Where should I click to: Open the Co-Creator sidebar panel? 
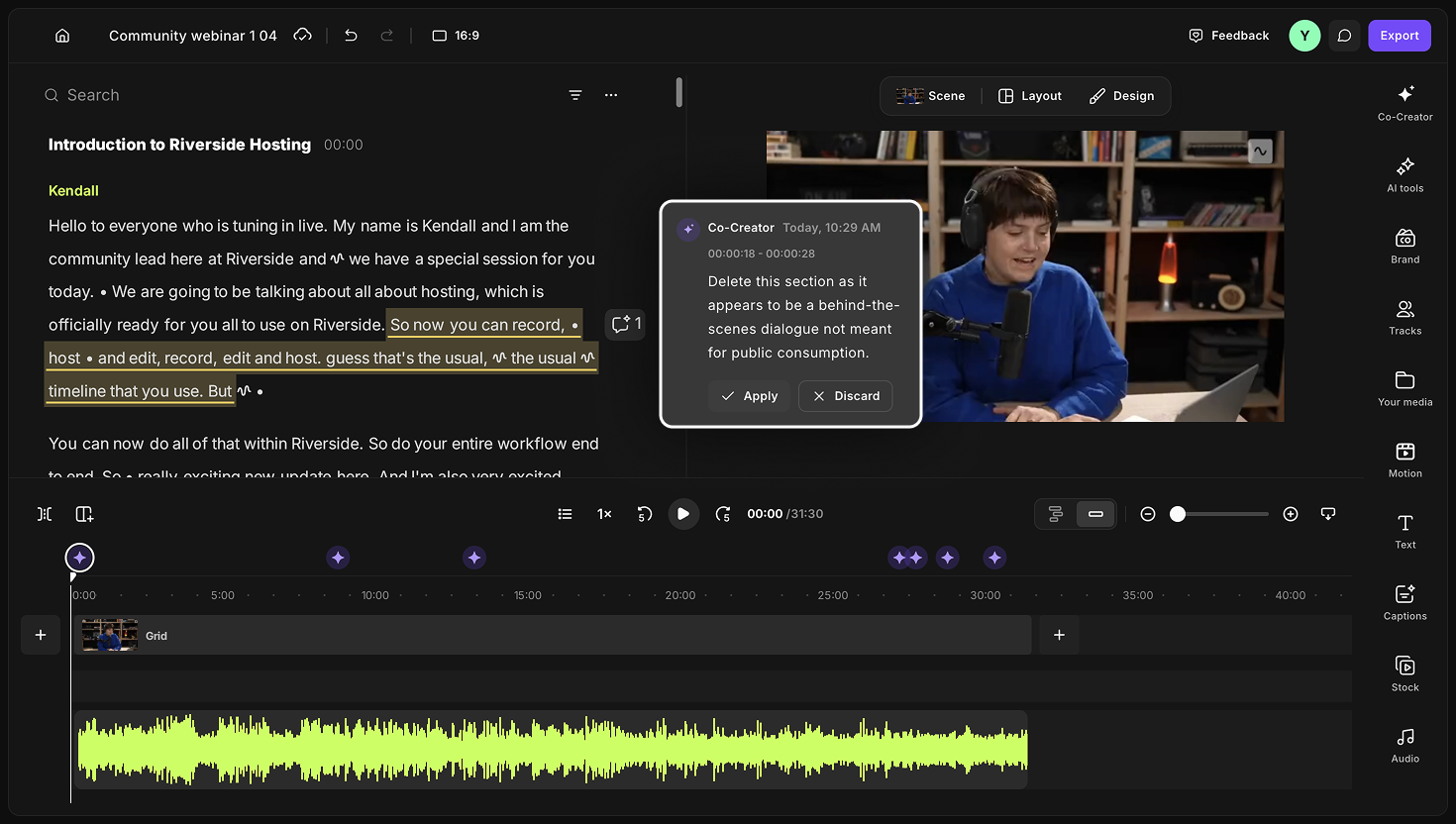(x=1404, y=103)
